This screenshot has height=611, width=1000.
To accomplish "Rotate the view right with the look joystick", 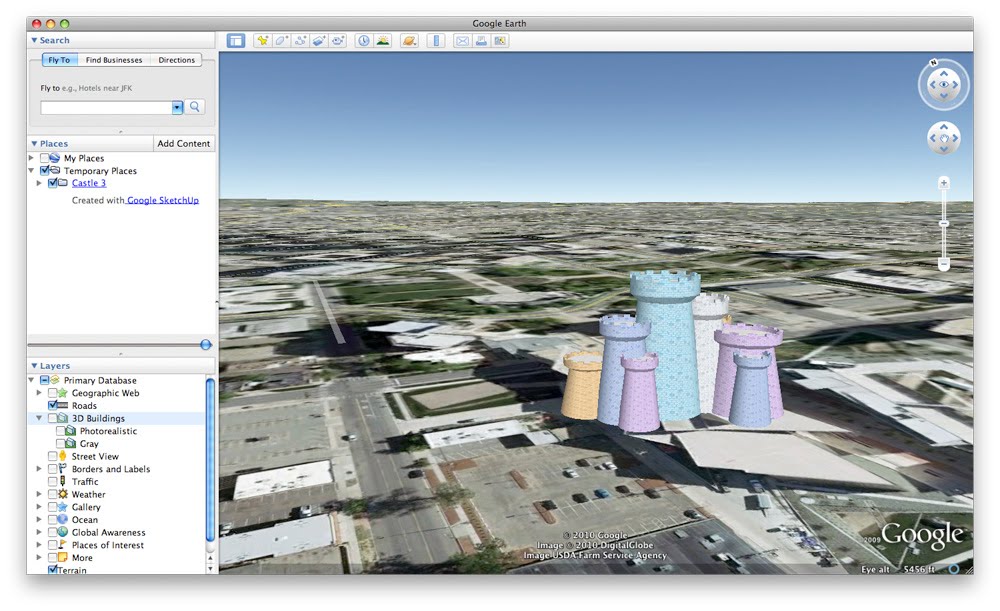I will pyautogui.click(x=955, y=85).
